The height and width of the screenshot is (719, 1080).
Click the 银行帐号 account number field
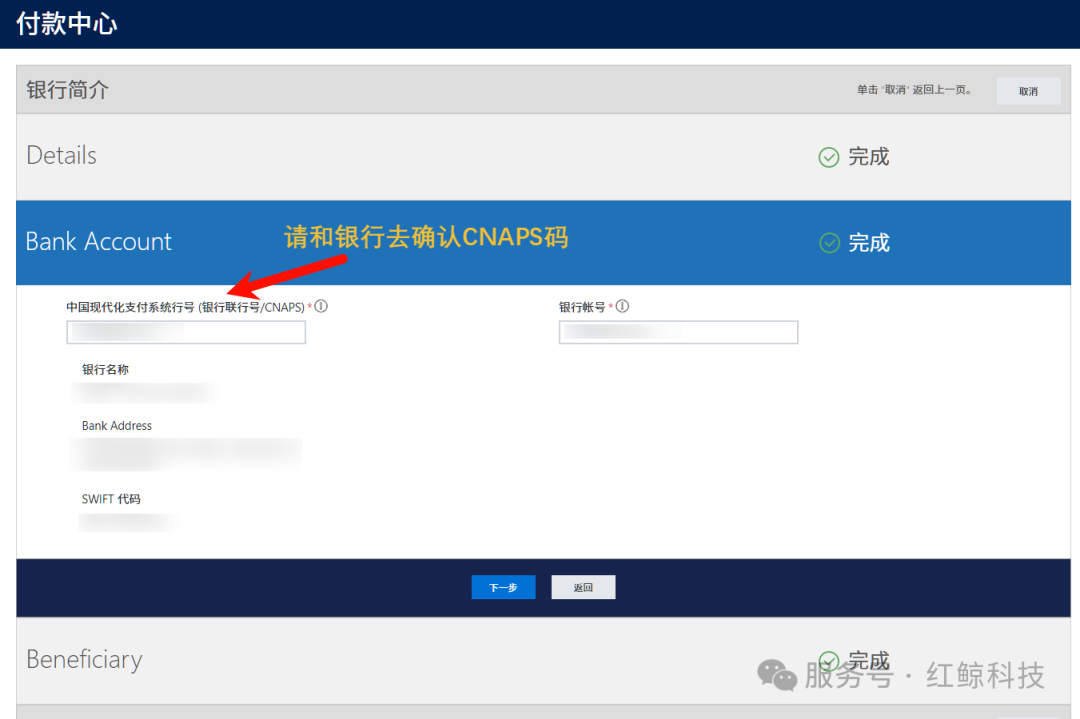[x=678, y=332]
